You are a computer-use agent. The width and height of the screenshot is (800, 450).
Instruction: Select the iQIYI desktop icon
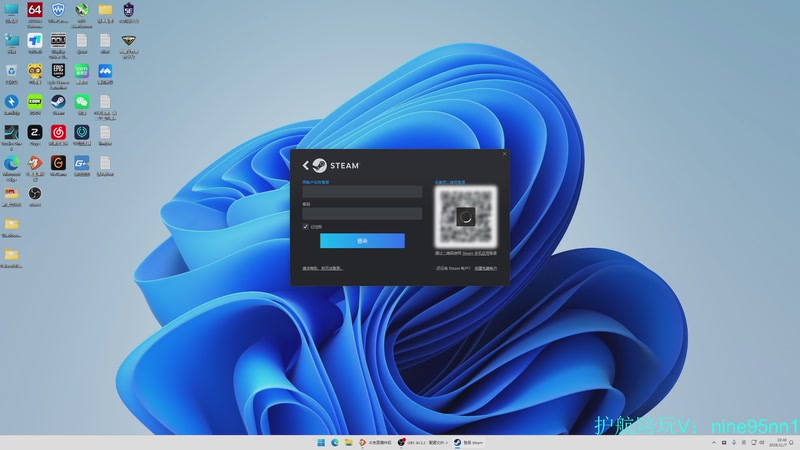click(x=82, y=71)
